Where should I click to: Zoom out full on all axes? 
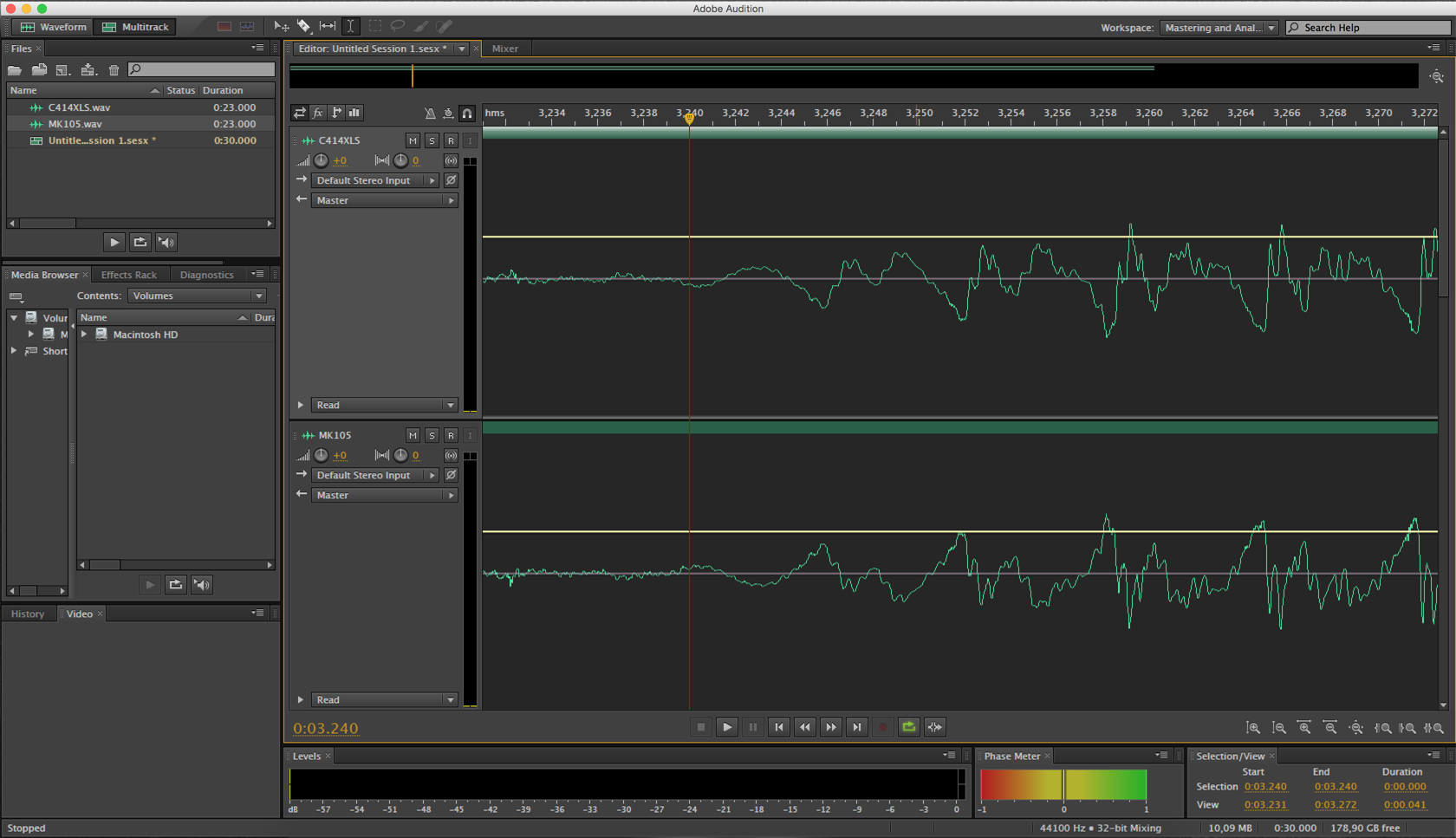pos(1356,728)
